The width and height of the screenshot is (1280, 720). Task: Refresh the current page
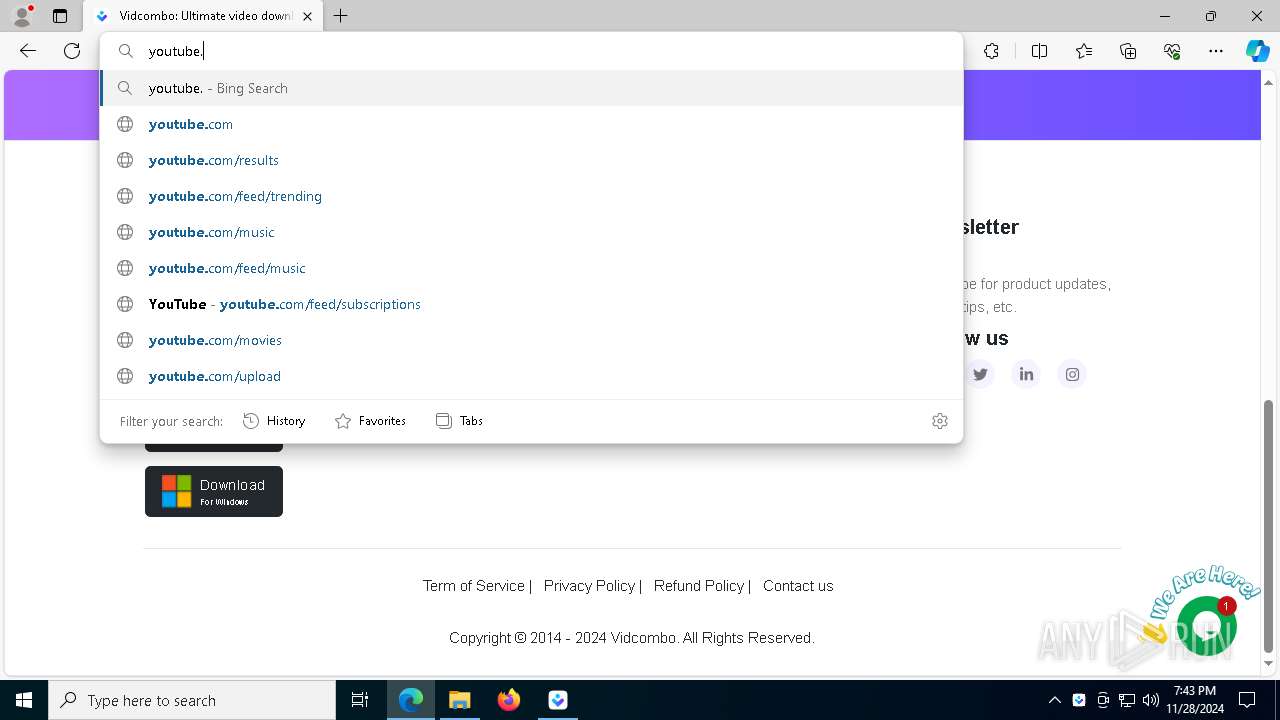coord(72,51)
